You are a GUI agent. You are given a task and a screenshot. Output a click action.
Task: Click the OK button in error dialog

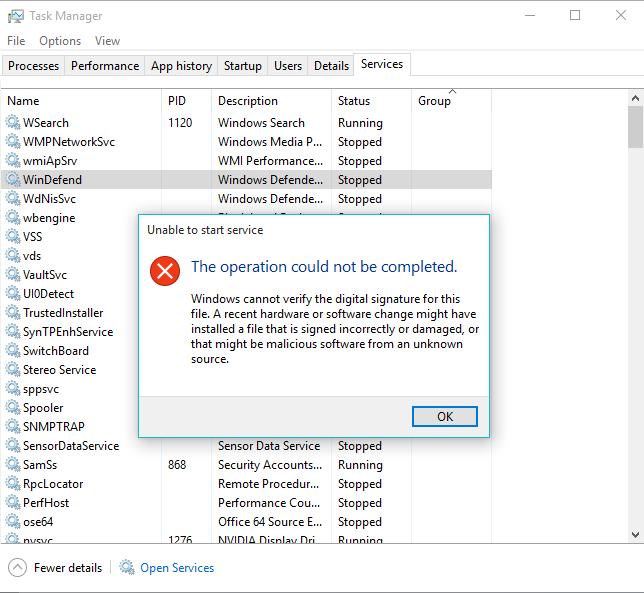[x=445, y=416]
